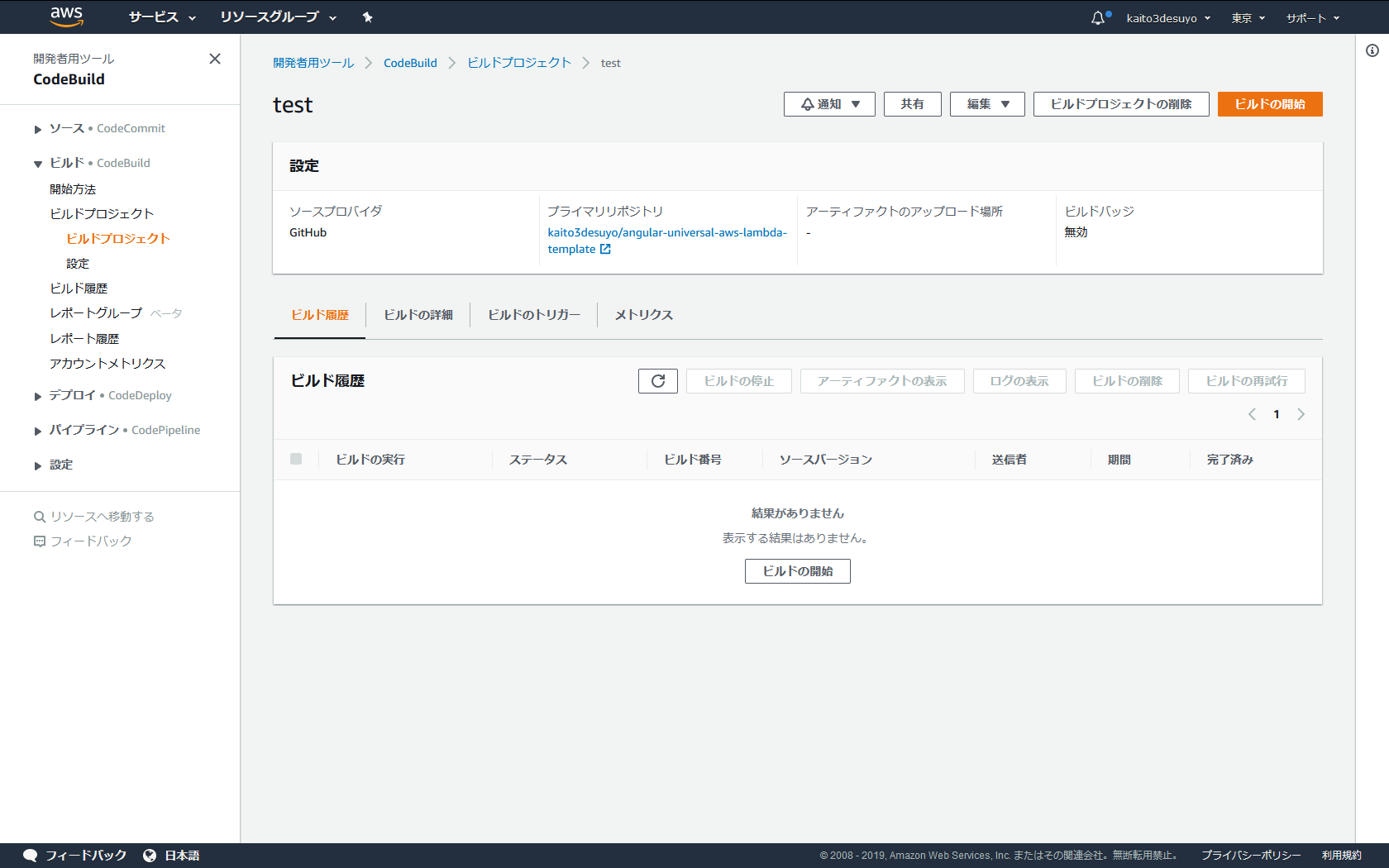This screenshot has width=1389, height=868.
Task: Sort by the ビルド番号 column header
Action: click(693, 460)
